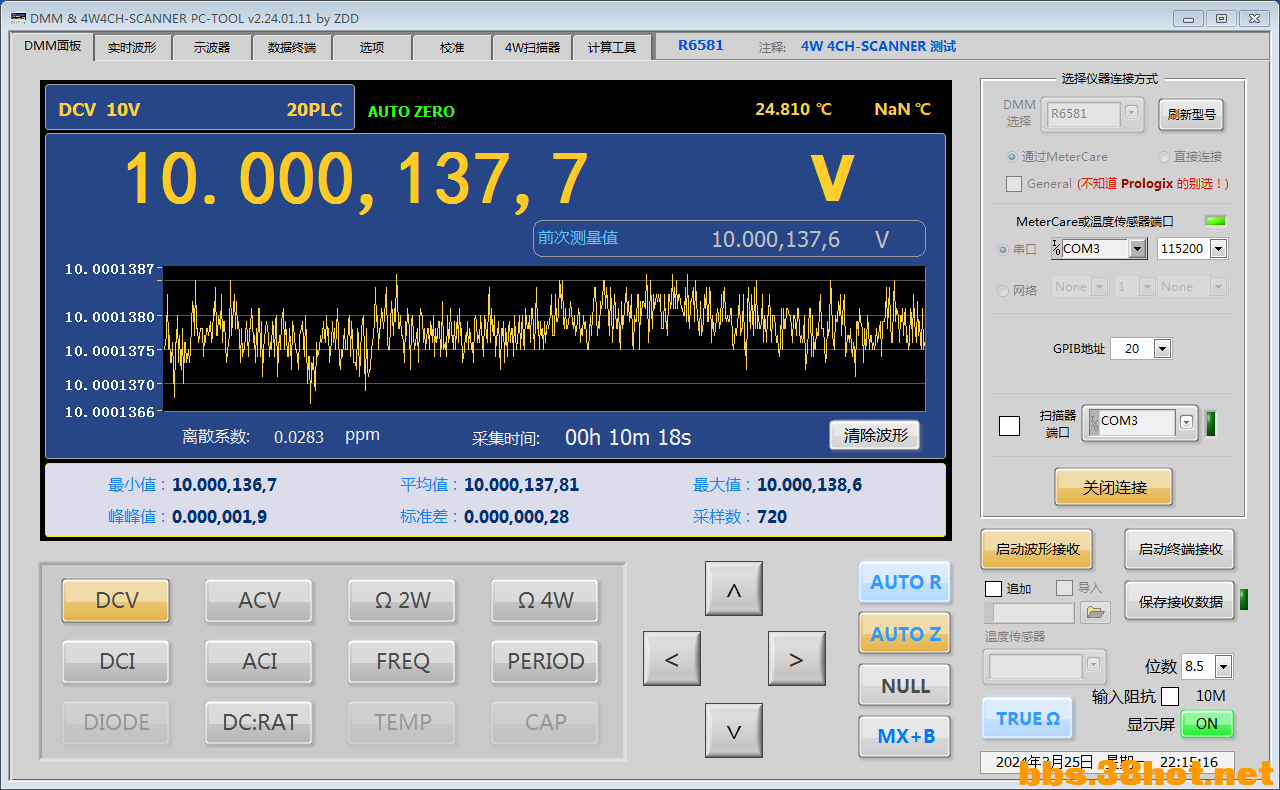
Task: Open the 示波器 tab
Action: (212, 47)
